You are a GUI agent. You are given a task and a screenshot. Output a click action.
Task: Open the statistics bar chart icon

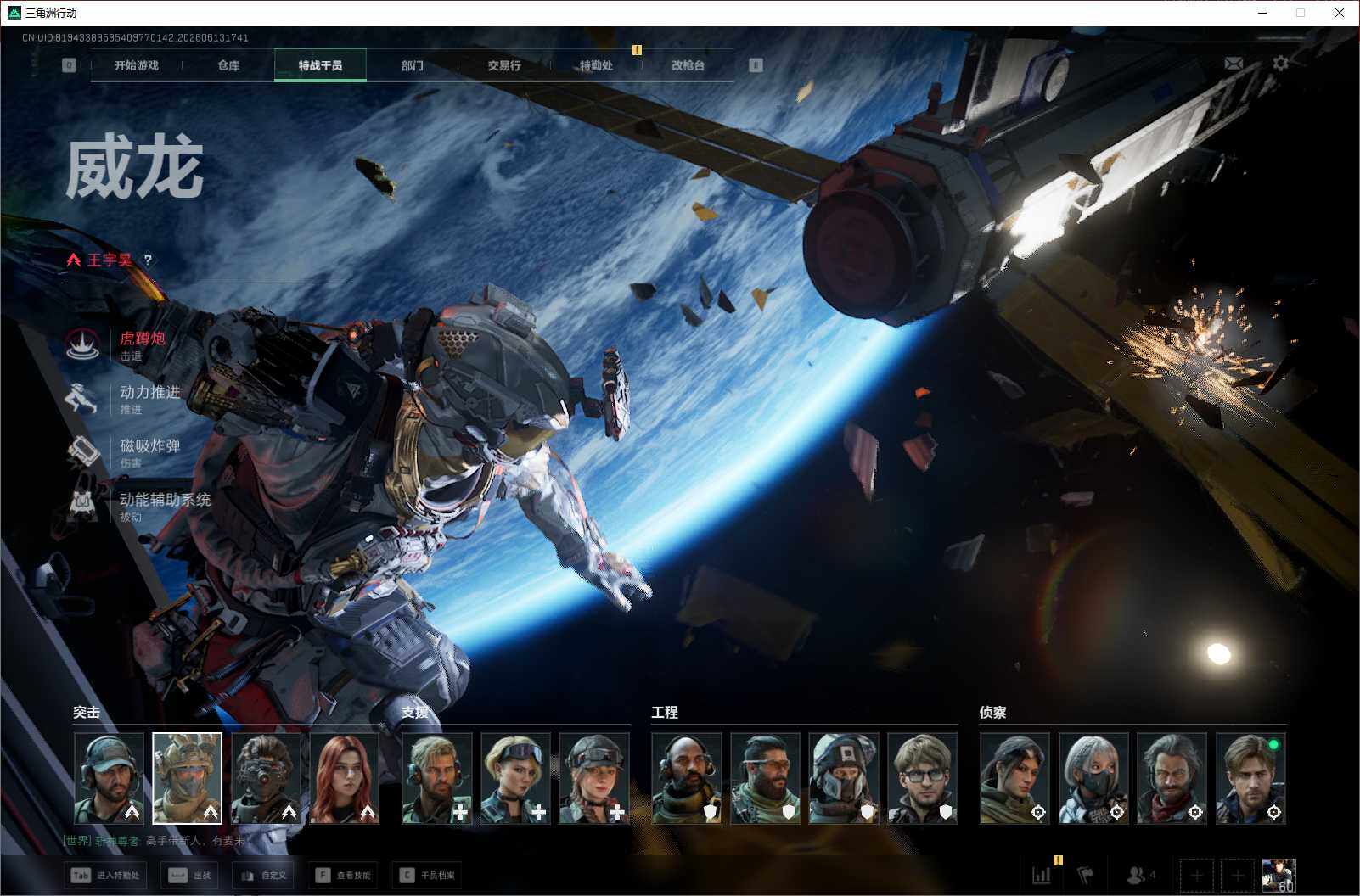click(x=1042, y=875)
